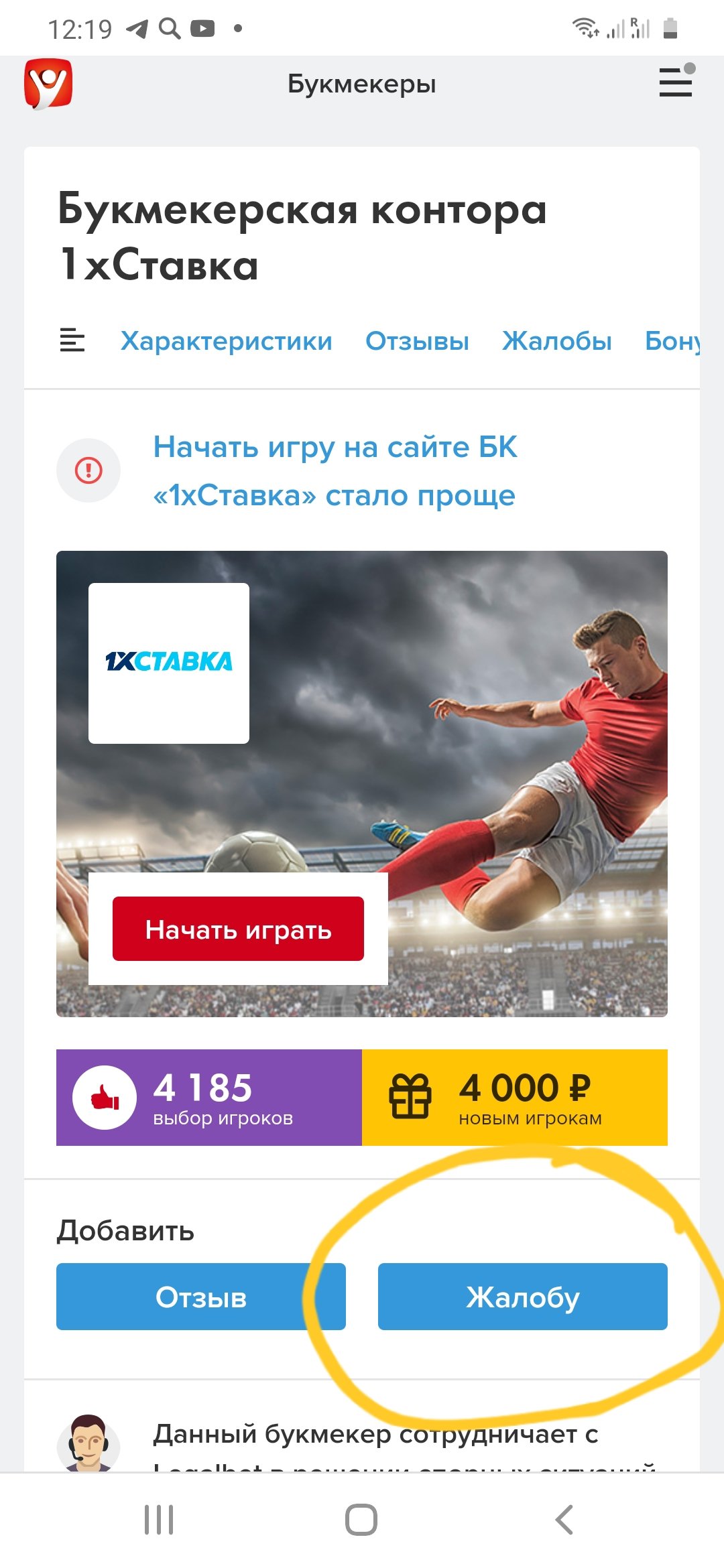This screenshot has height=1568, width=724.
Task: Click the red Начать играть button
Action: click(238, 929)
